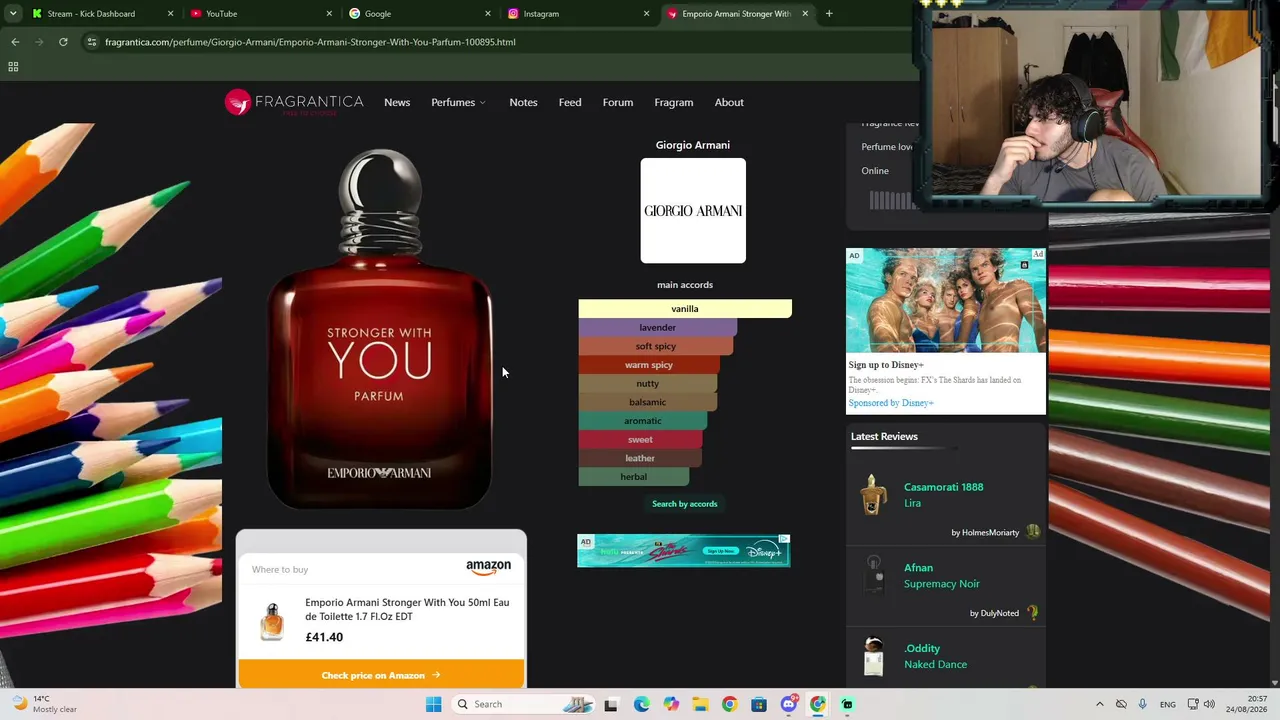Image resolution: width=1280 pixels, height=720 pixels.
Task: Select the vanilla accord bar
Action: [685, 309]
